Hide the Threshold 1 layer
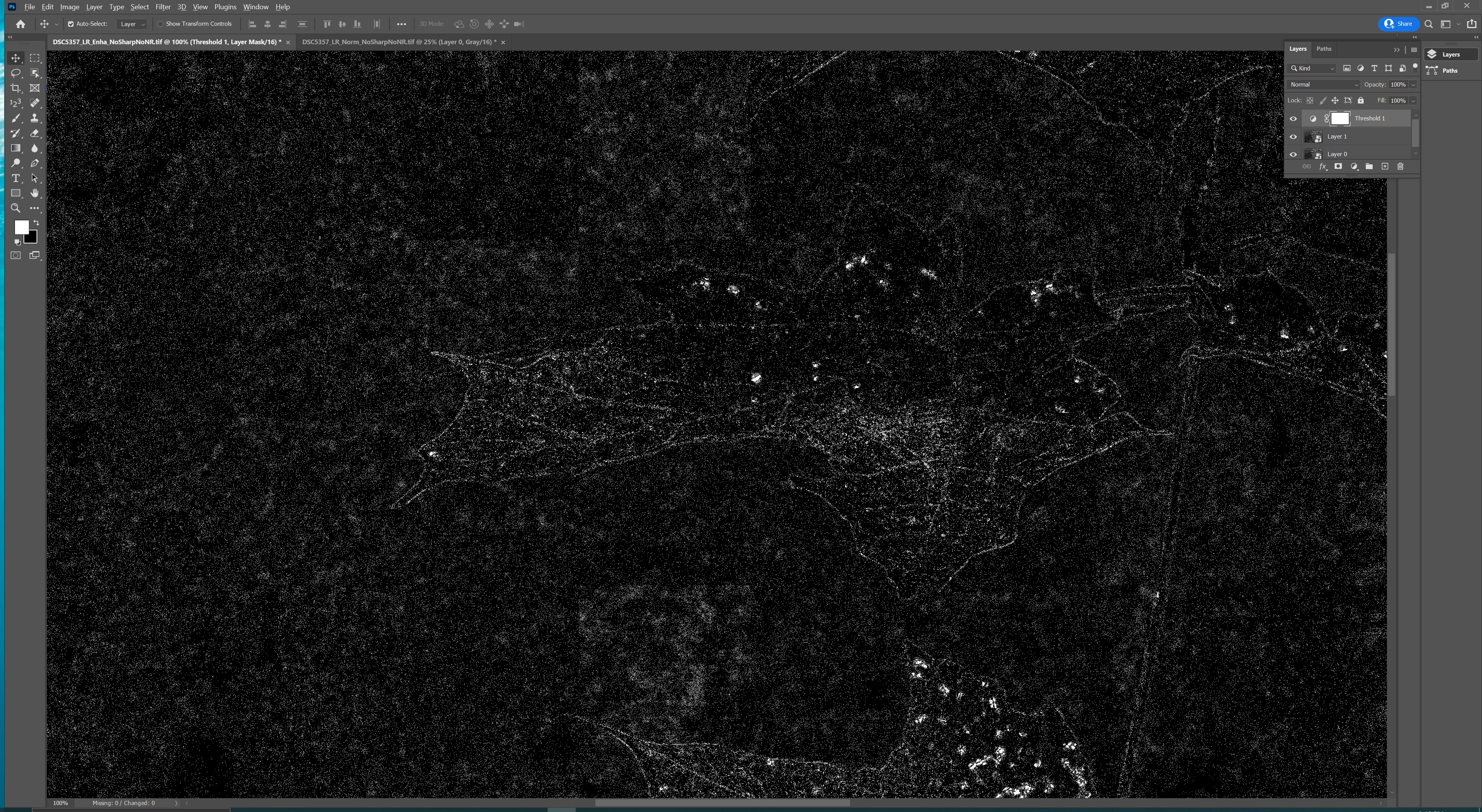The width and height of the screenshot is (1482, 812). [x=1293, y=118]
